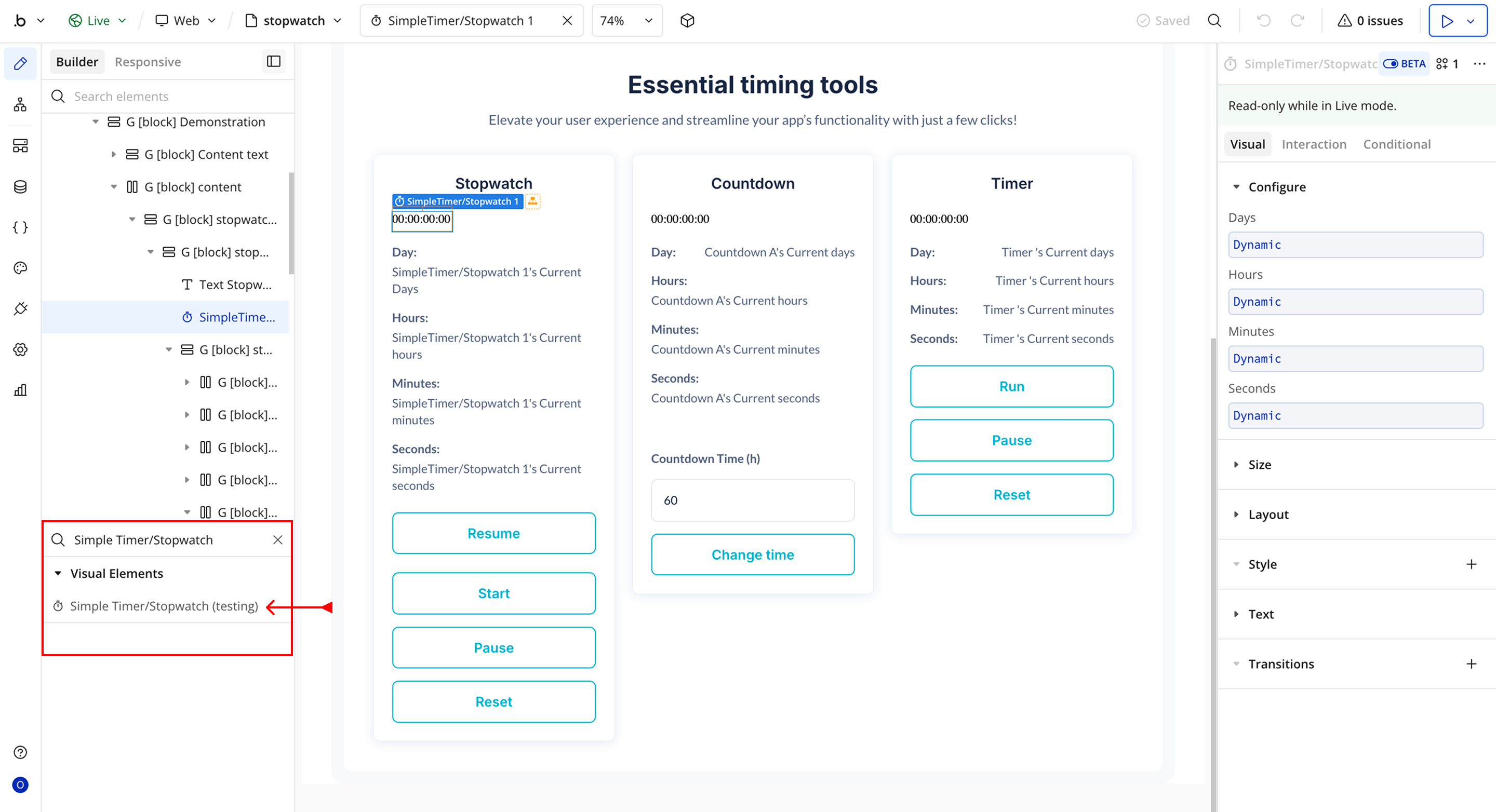Open the Data tab database icon
Screen dimensions: 1496x812
(x=20, y=187)
